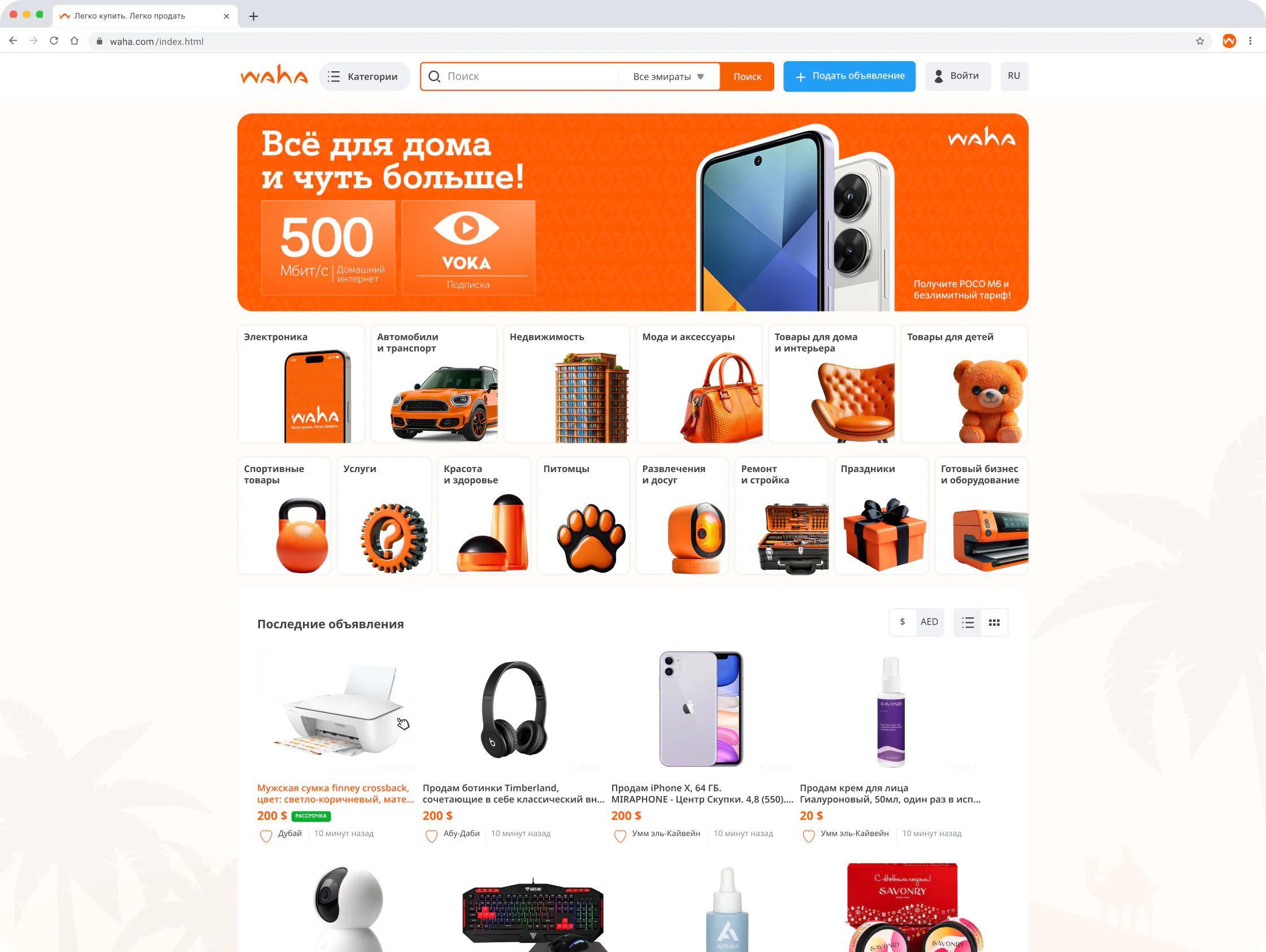This screenshot has height=952, width=1266.
Task: Expand the Все эмираты dropdown
Action: click(x=668, y=76)
